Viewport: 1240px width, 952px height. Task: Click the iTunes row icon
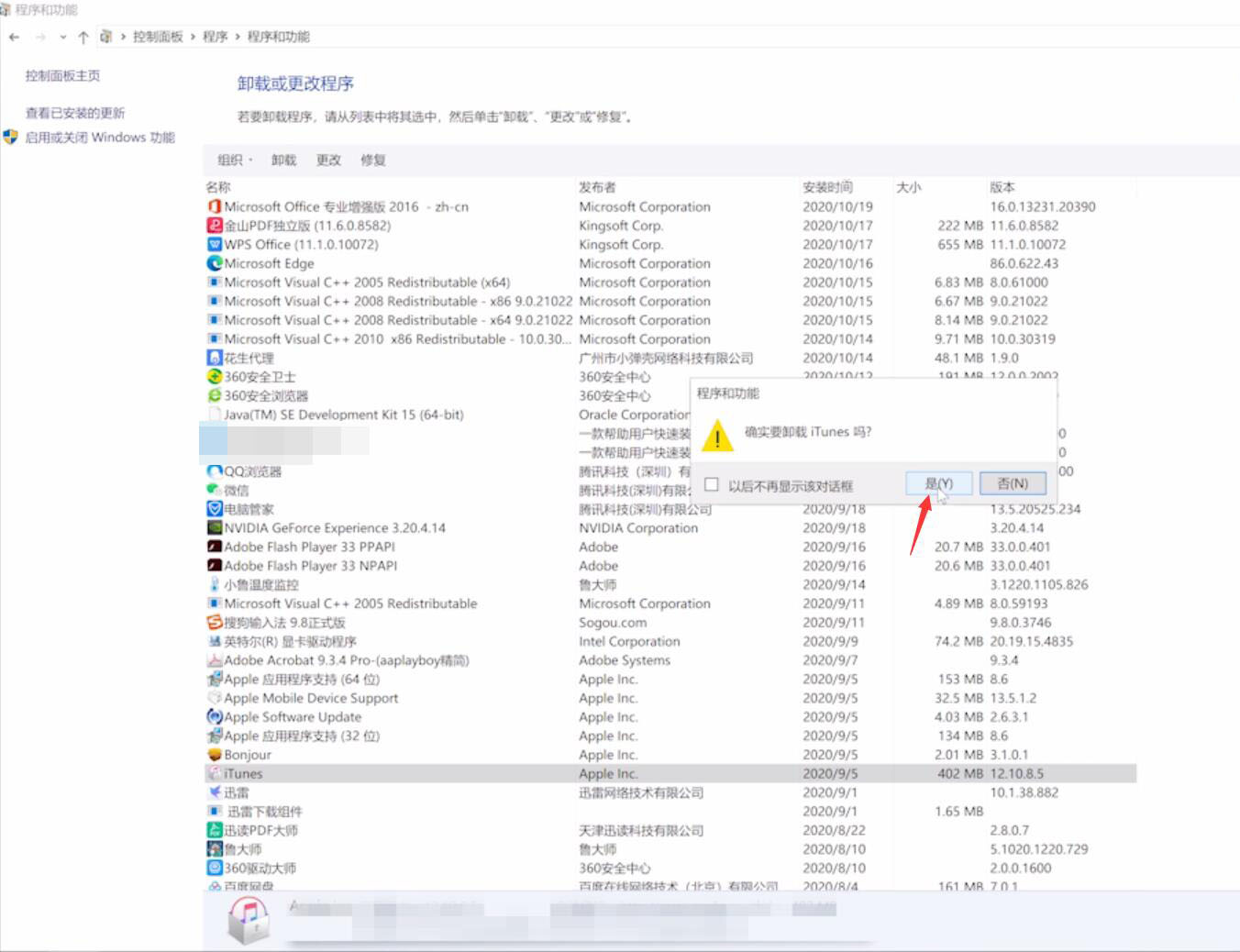(215, 773)
